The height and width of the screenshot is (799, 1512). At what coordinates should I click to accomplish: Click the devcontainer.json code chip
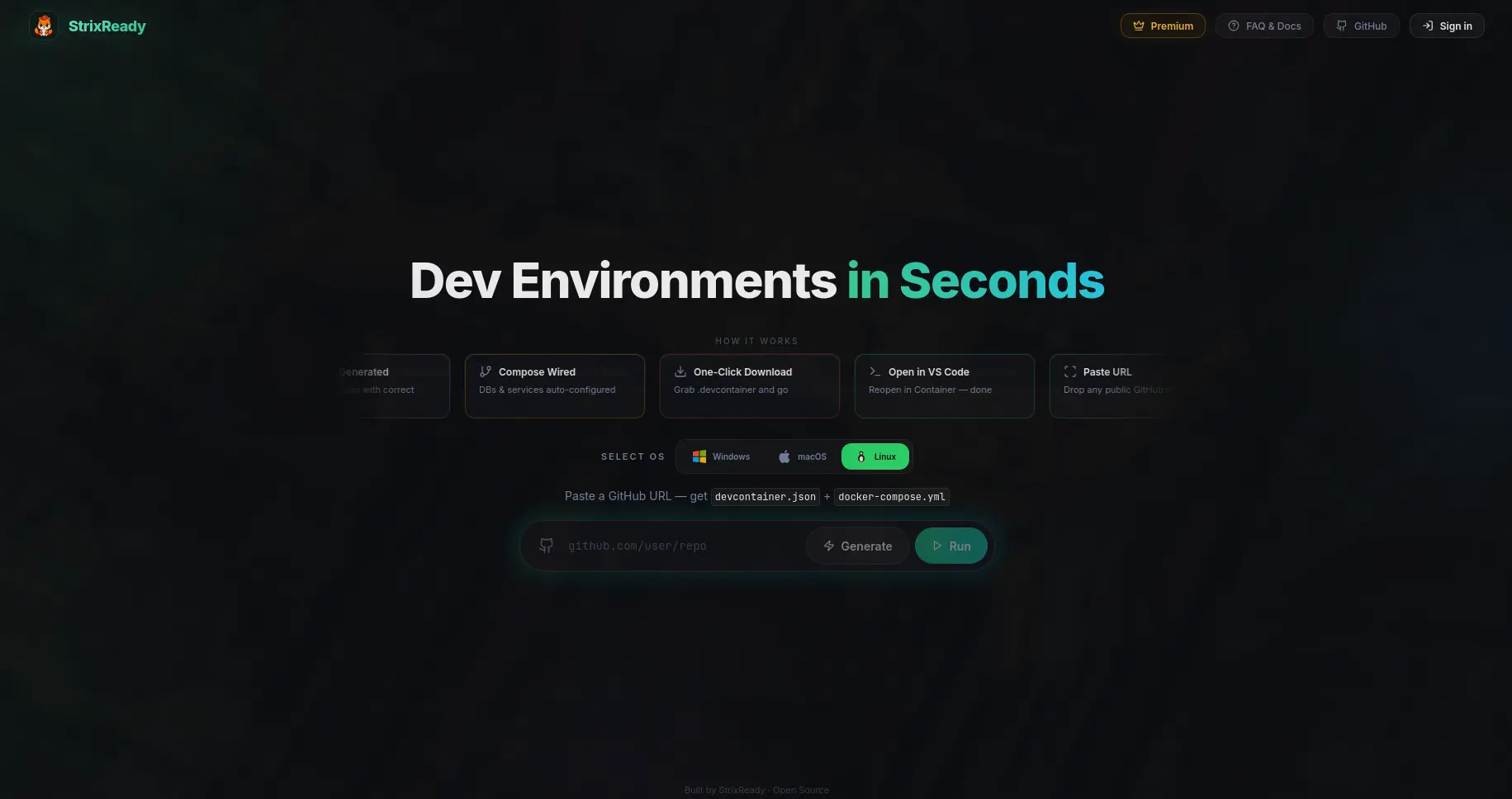(765, 496)
